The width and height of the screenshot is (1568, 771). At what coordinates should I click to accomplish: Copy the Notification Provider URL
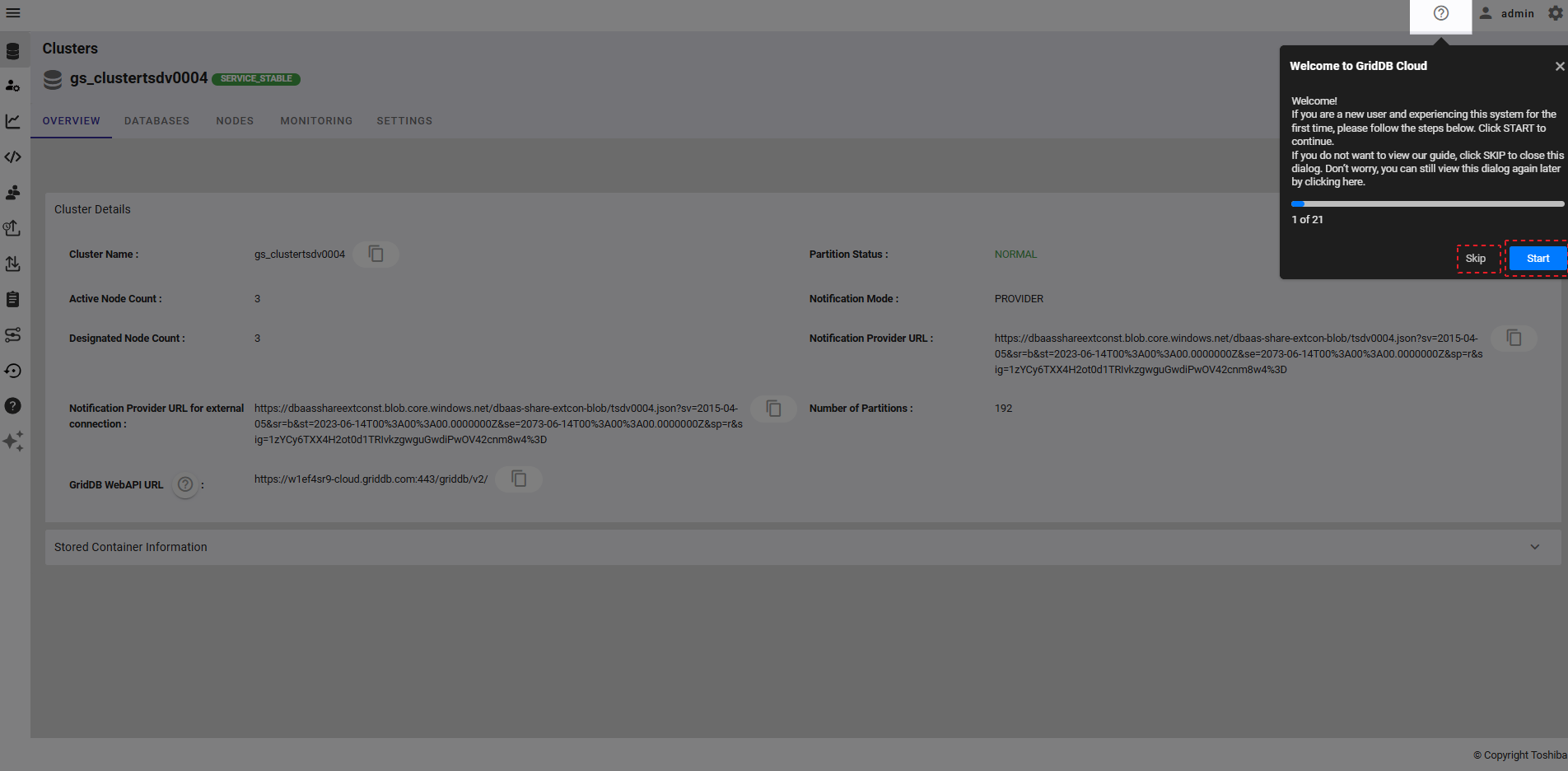click(1514, 338)
